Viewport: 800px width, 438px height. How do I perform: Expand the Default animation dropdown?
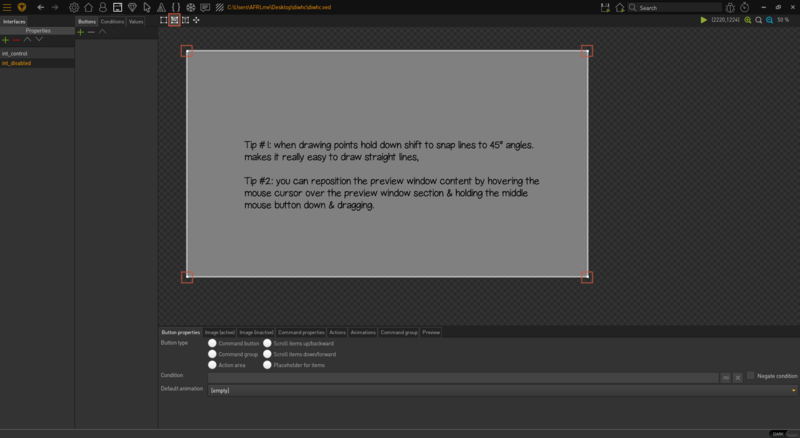[x=793, y=390]
